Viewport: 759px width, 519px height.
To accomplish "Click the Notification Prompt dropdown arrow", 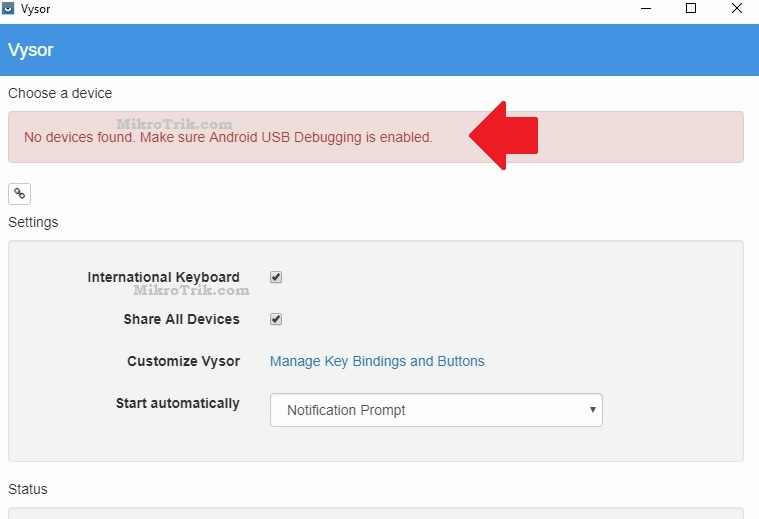I will [592, 410].
